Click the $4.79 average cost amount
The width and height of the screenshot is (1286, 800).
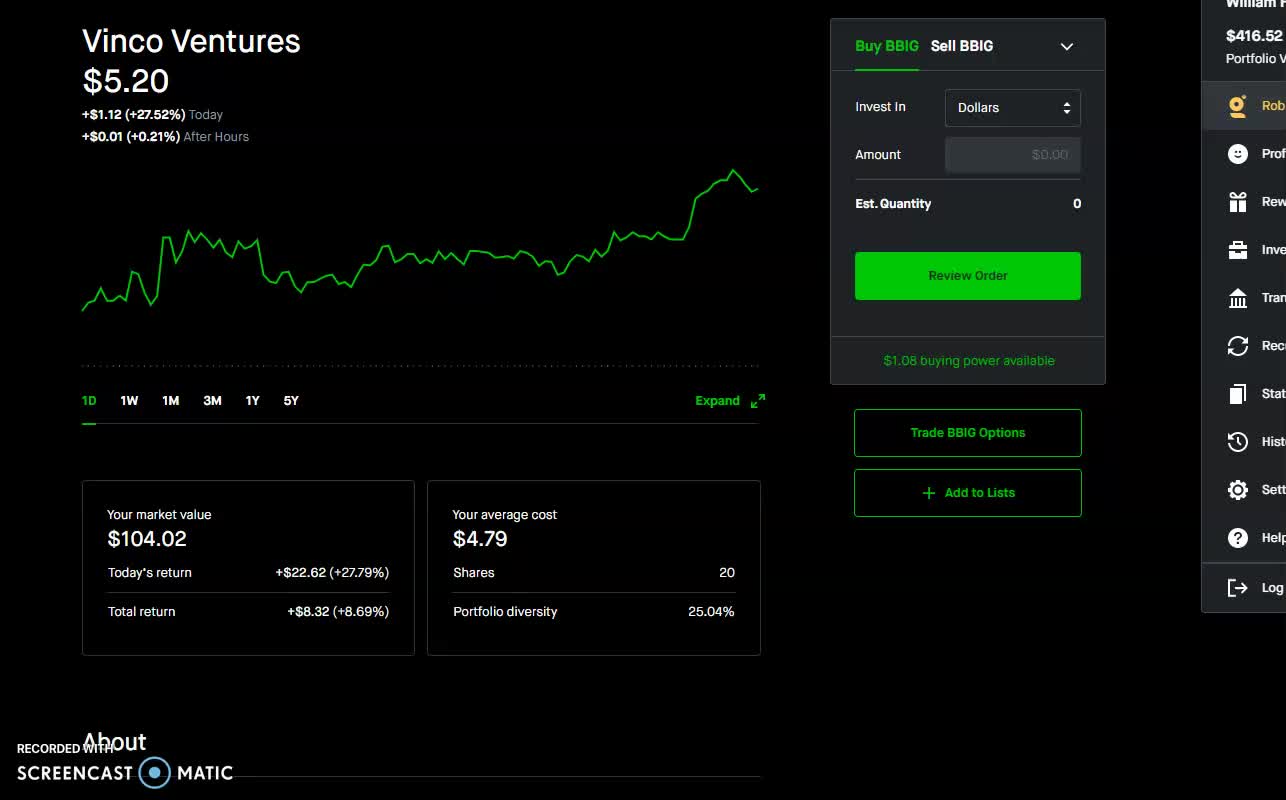coord(480,539)
